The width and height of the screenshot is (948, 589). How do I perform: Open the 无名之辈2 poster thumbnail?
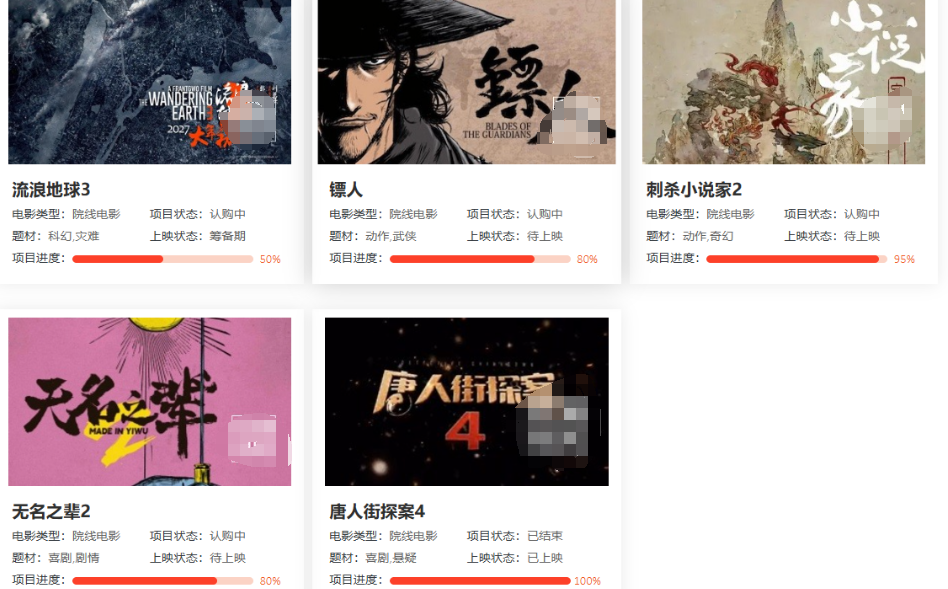(x=149, y=402)
